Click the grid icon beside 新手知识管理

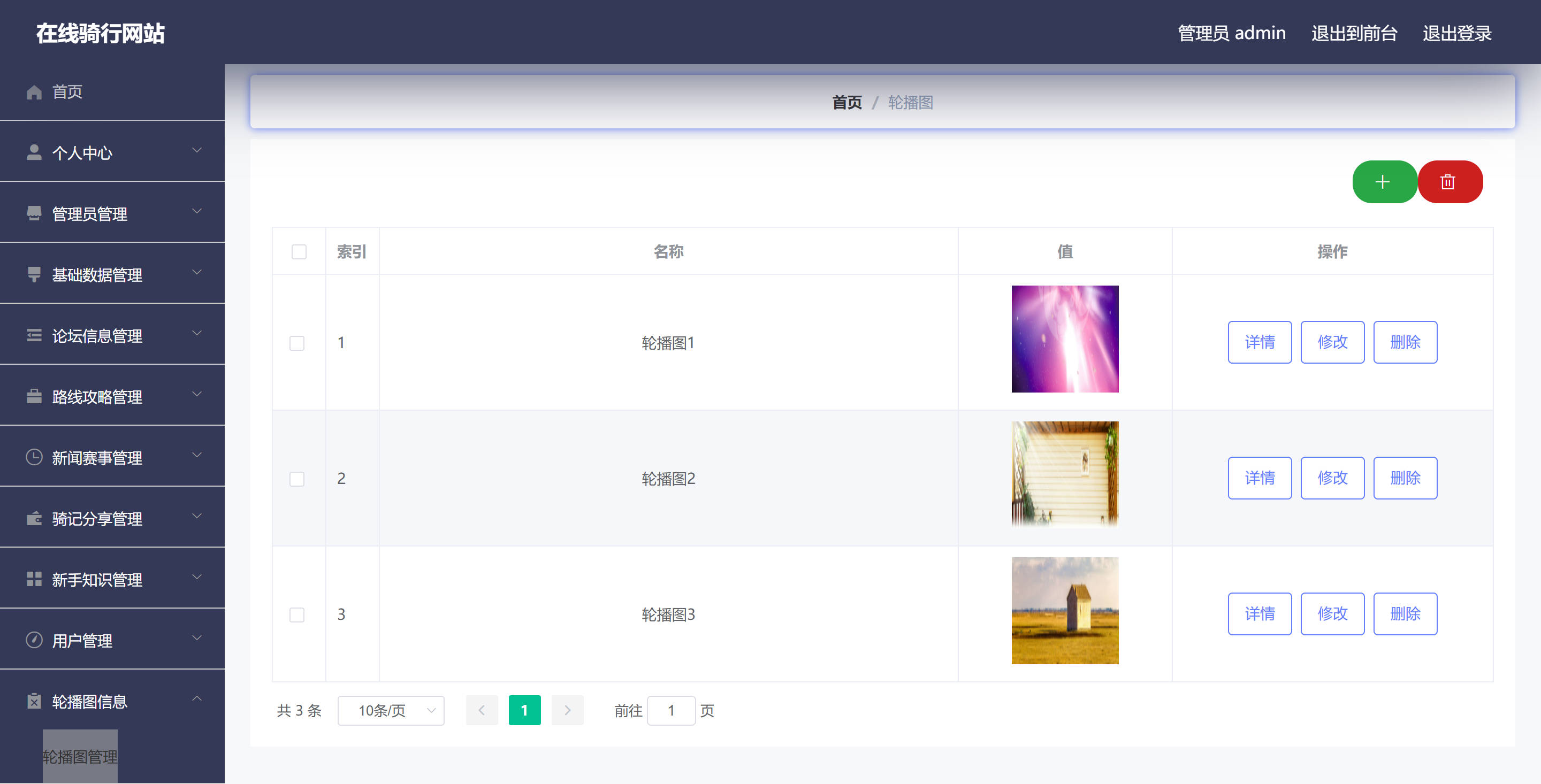coord(34,580)
